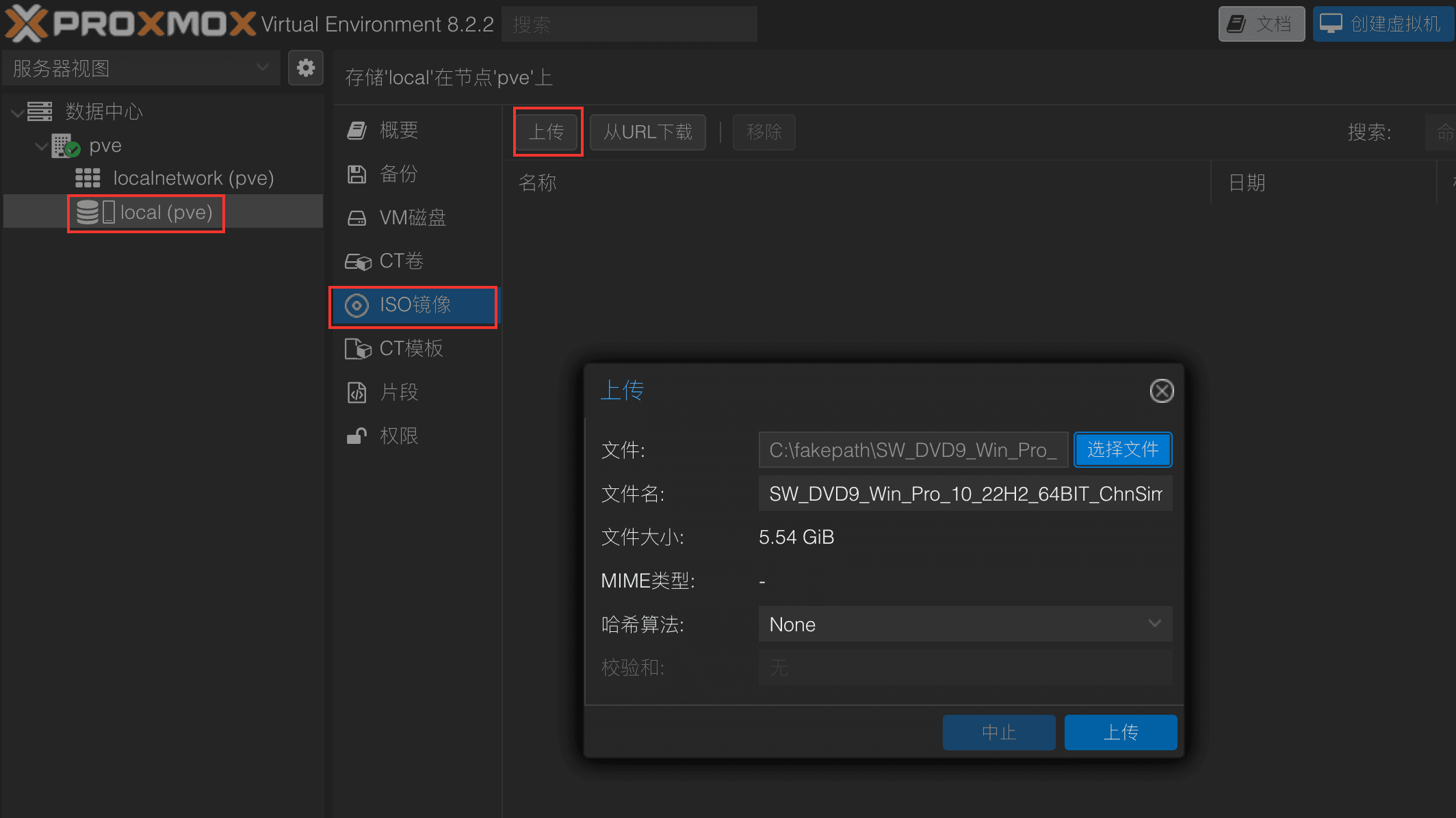Image resolution: width=1456 pixels, height=818 pixels.
Task: Close the upload dialog with X icon
Action: 1161,391
